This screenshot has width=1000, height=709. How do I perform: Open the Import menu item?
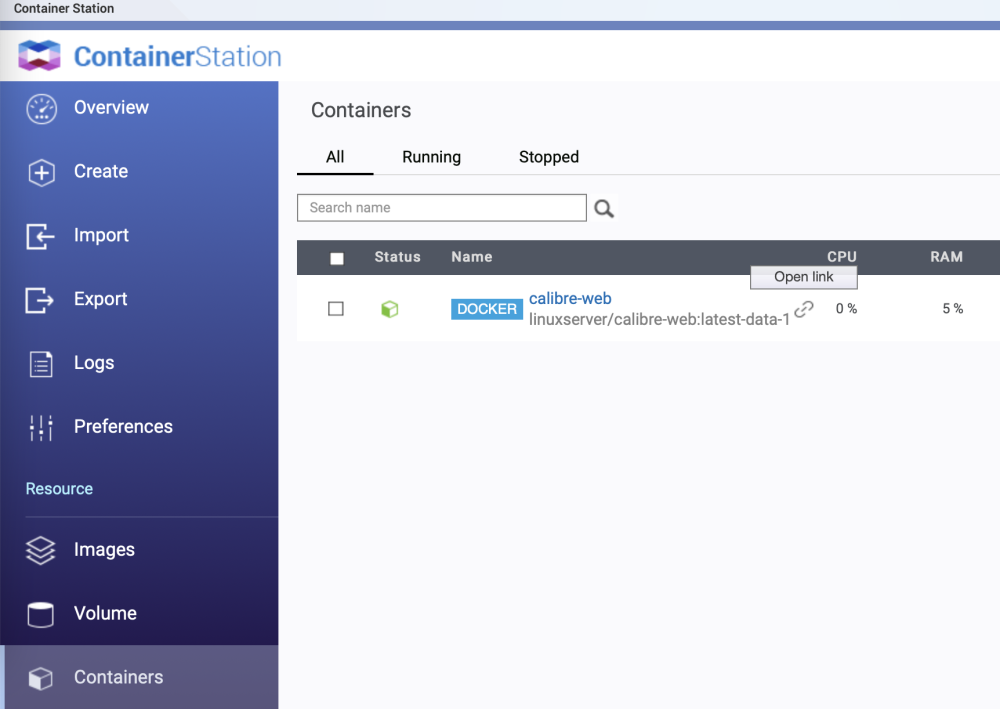pos(139,235)
